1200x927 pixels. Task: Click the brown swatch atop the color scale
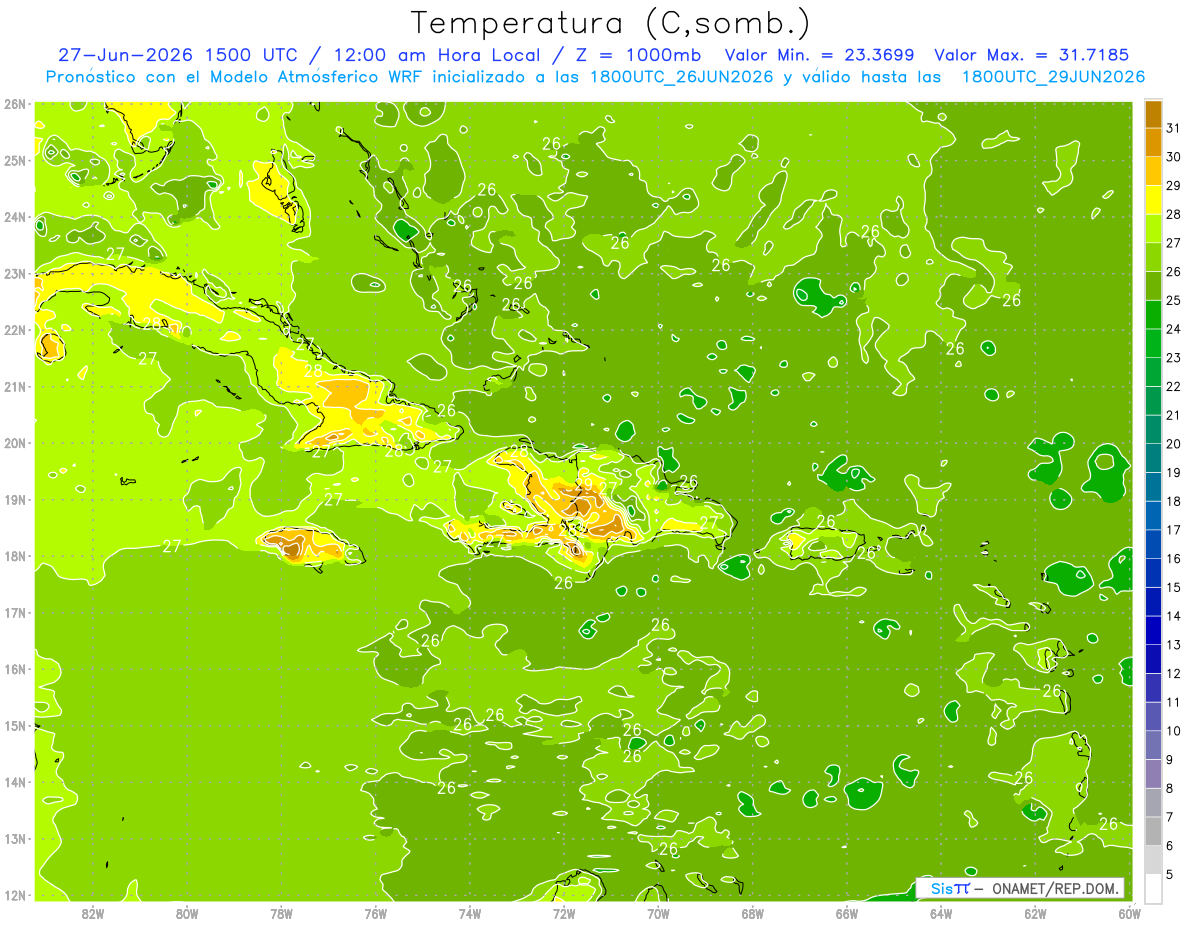1153,114
